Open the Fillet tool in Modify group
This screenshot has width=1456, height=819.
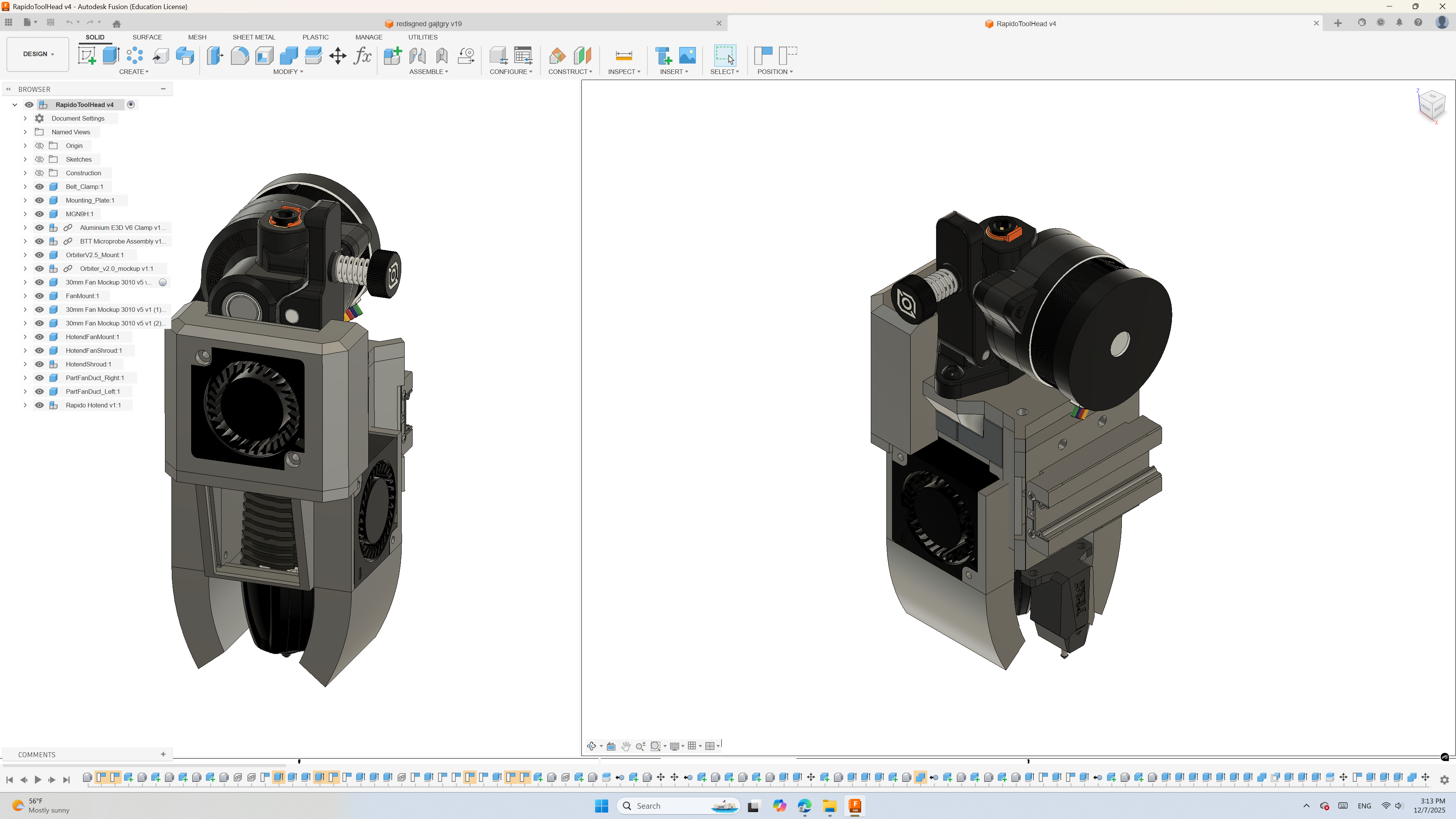(x=240, y=55)
